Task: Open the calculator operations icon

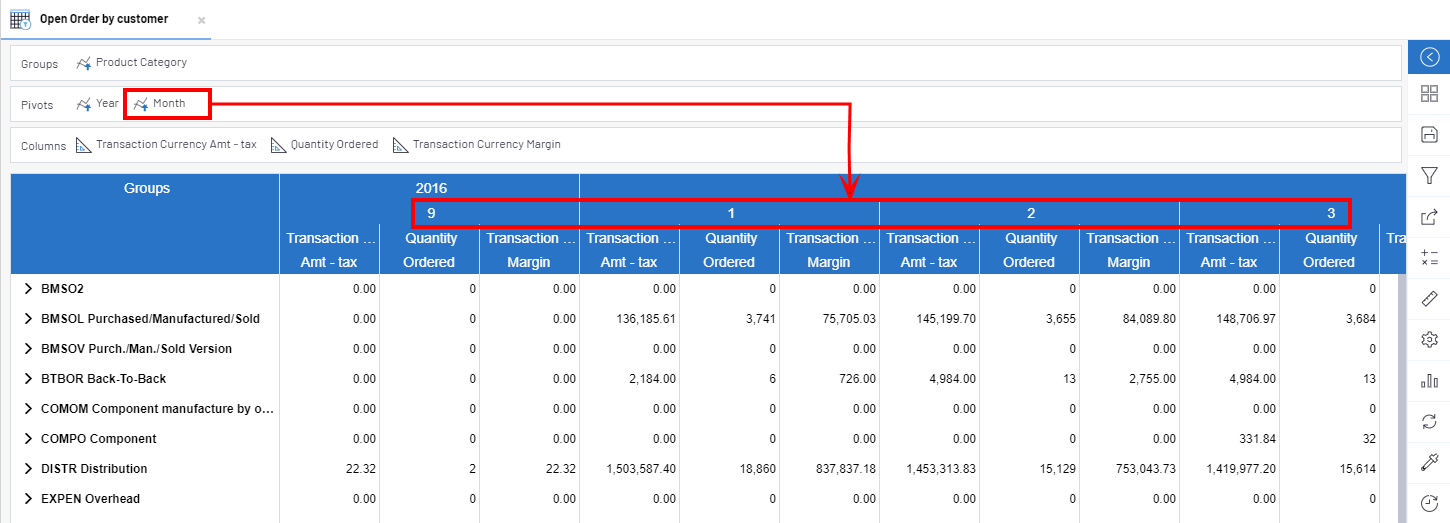Action: [x=1429, y=258]
